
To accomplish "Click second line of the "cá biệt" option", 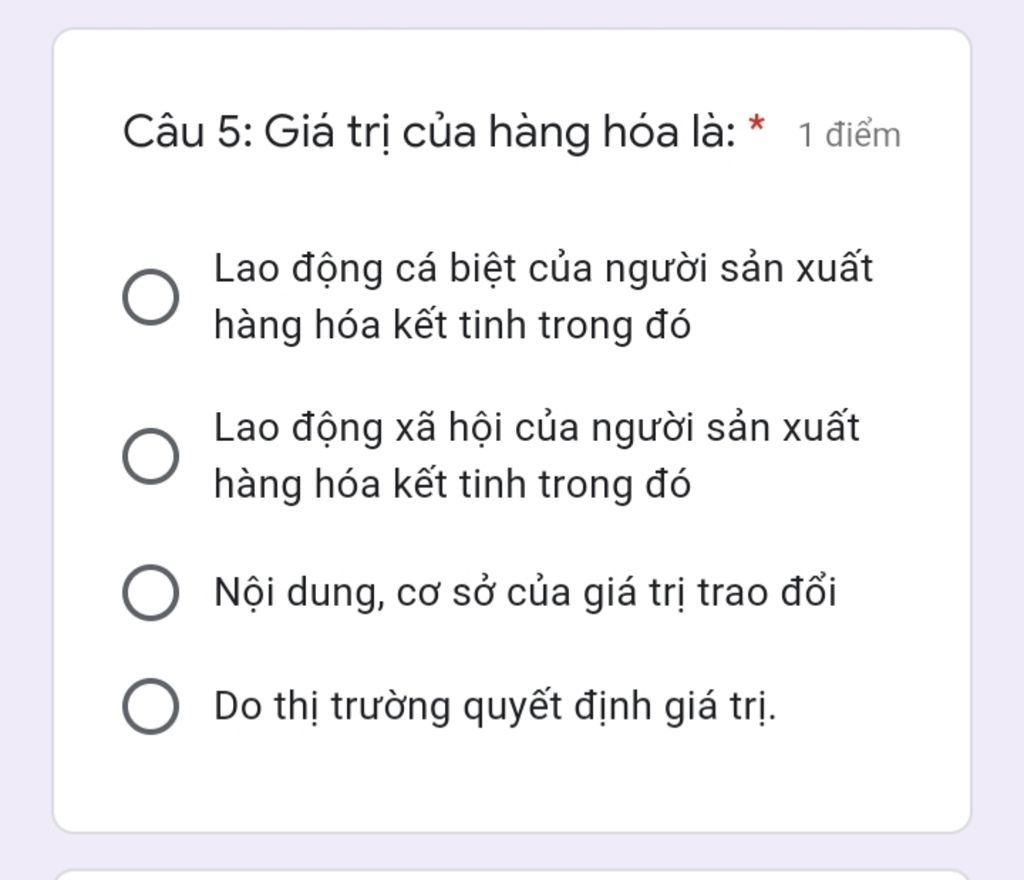I will pyautogui.click(x=452, y=325).
